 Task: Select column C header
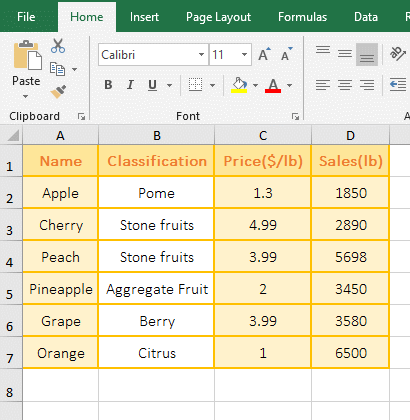click(x=263, y=135)
